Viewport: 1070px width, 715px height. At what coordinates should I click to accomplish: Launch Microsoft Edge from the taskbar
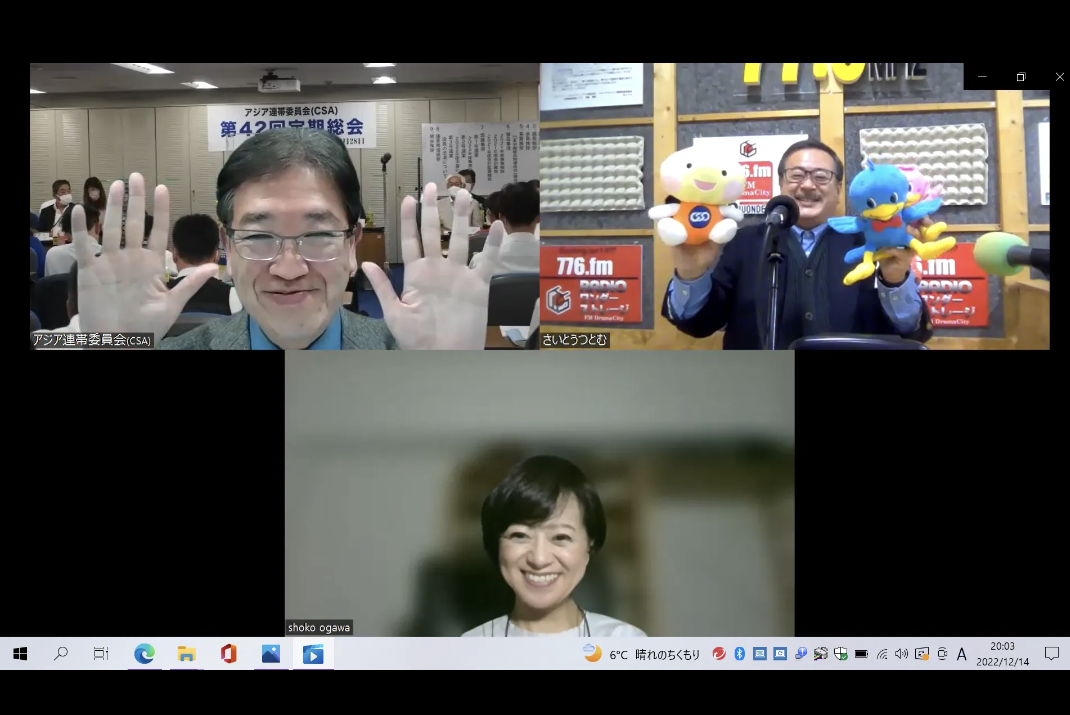pyautogui.click(x=145, y=654)
